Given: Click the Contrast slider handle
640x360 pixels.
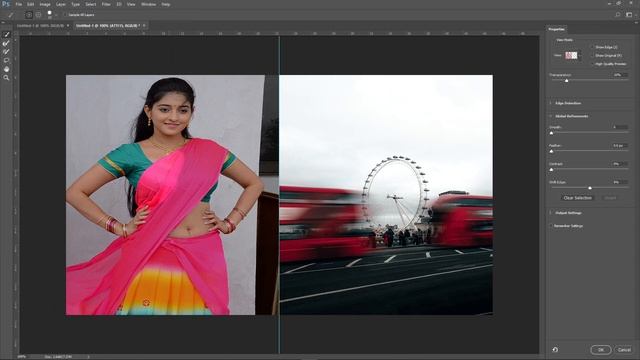Looking at the screenshot, I should point(551,169).
